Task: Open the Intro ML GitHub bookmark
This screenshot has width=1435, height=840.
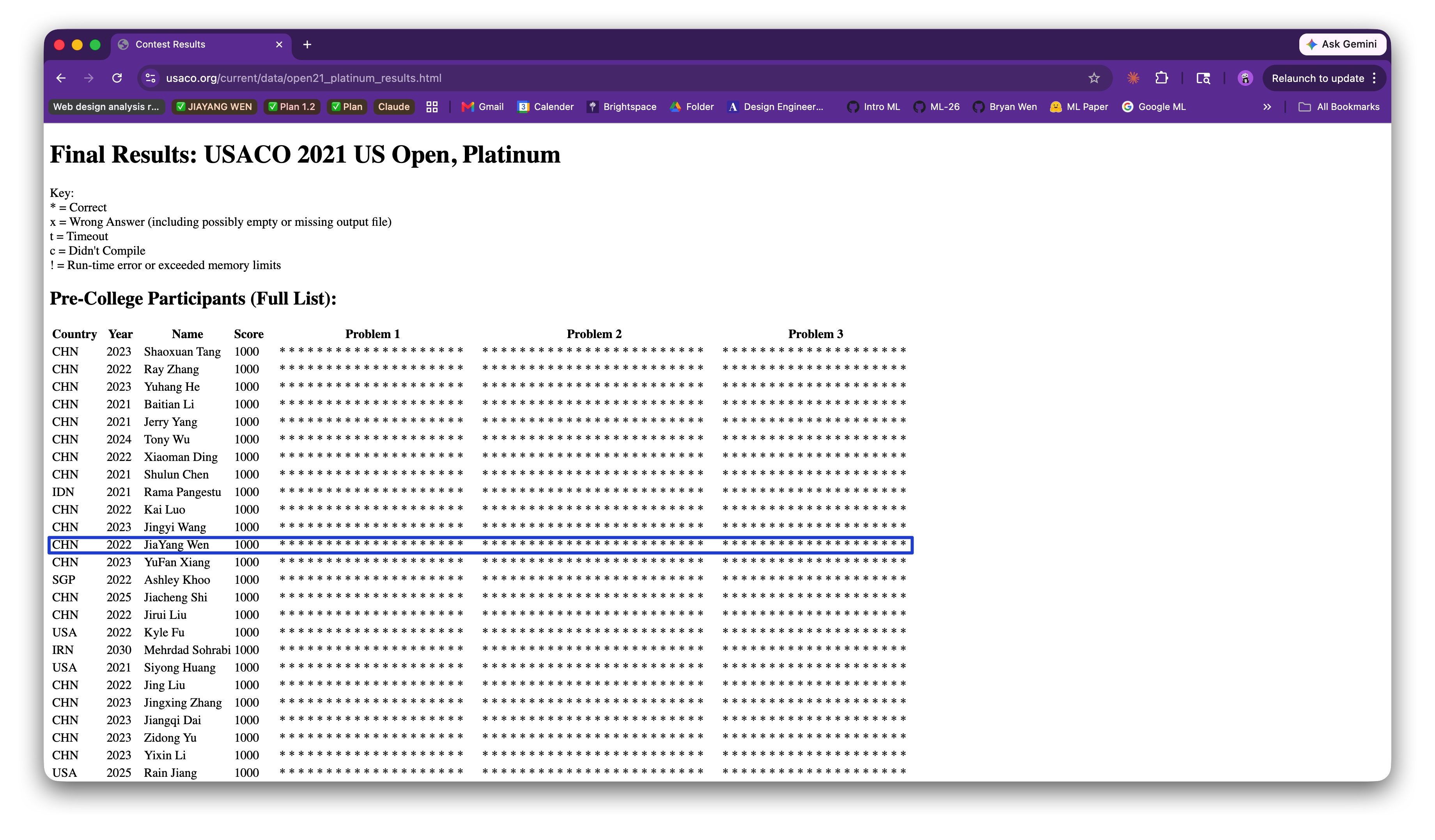Action: (873, 106)
